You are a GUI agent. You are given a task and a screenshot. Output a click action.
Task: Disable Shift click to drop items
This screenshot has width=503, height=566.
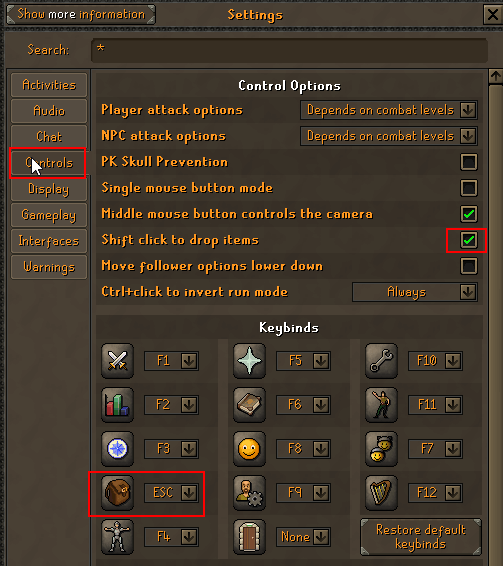click(469, 240)
